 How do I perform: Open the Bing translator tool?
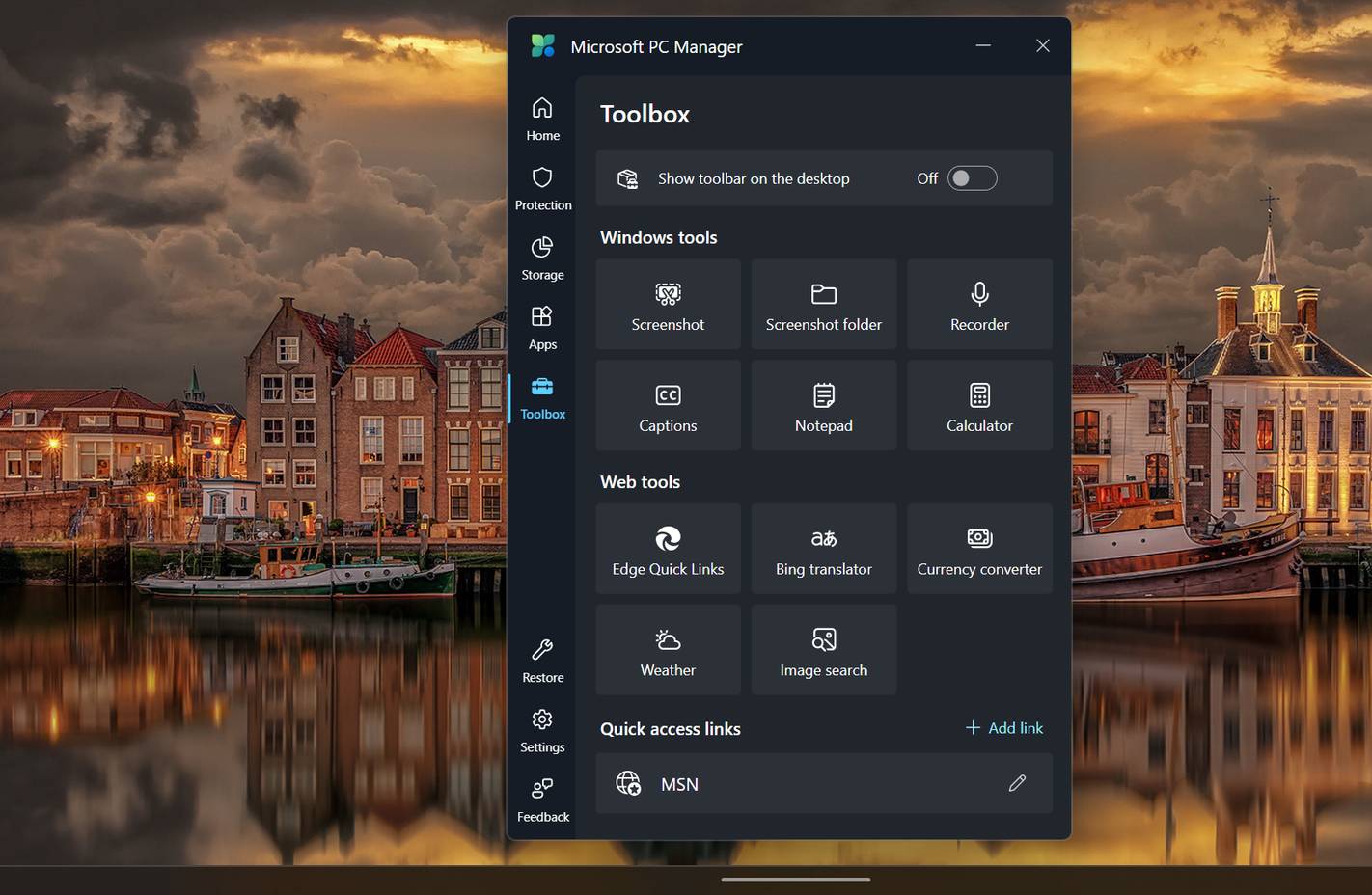click(823, 549)
